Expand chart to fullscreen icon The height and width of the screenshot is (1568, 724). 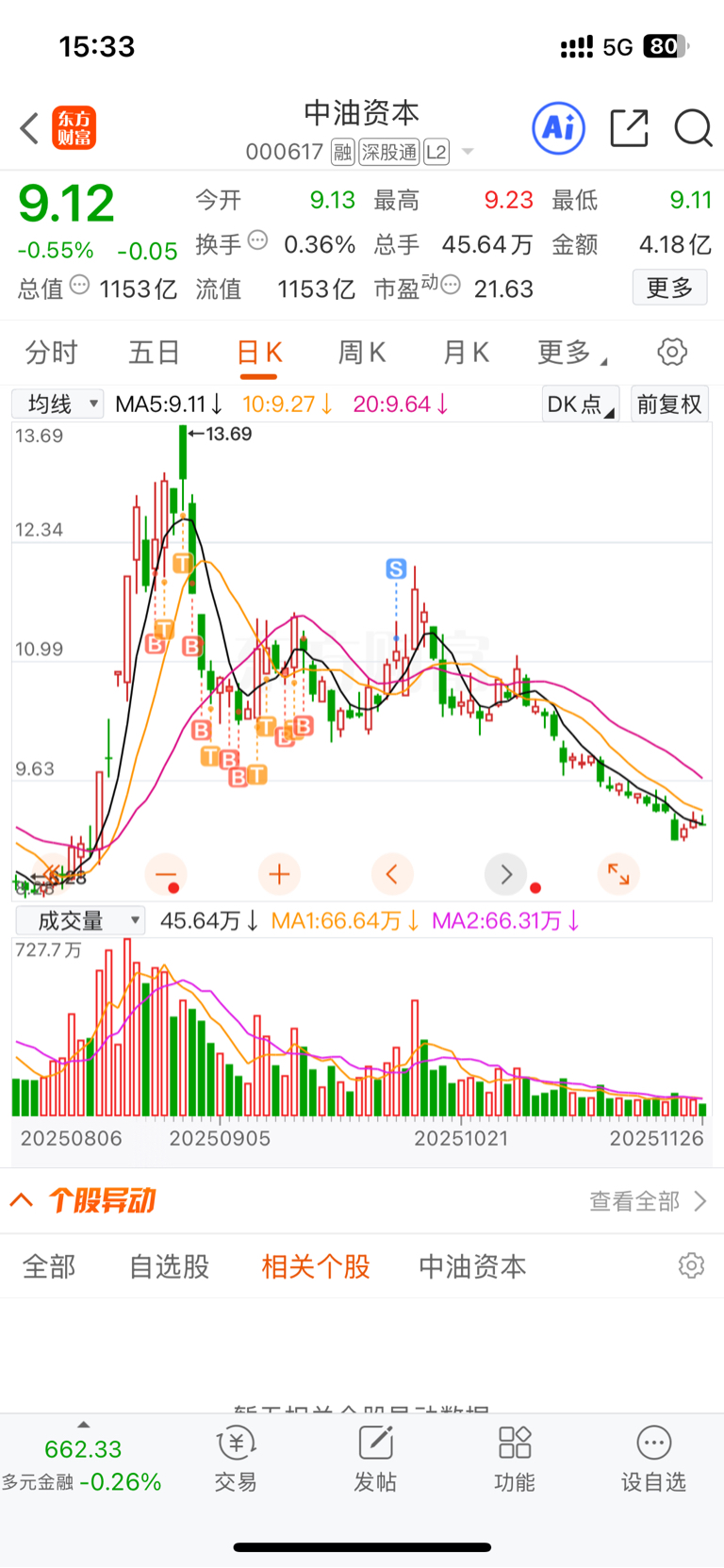[x=618, y=874]
